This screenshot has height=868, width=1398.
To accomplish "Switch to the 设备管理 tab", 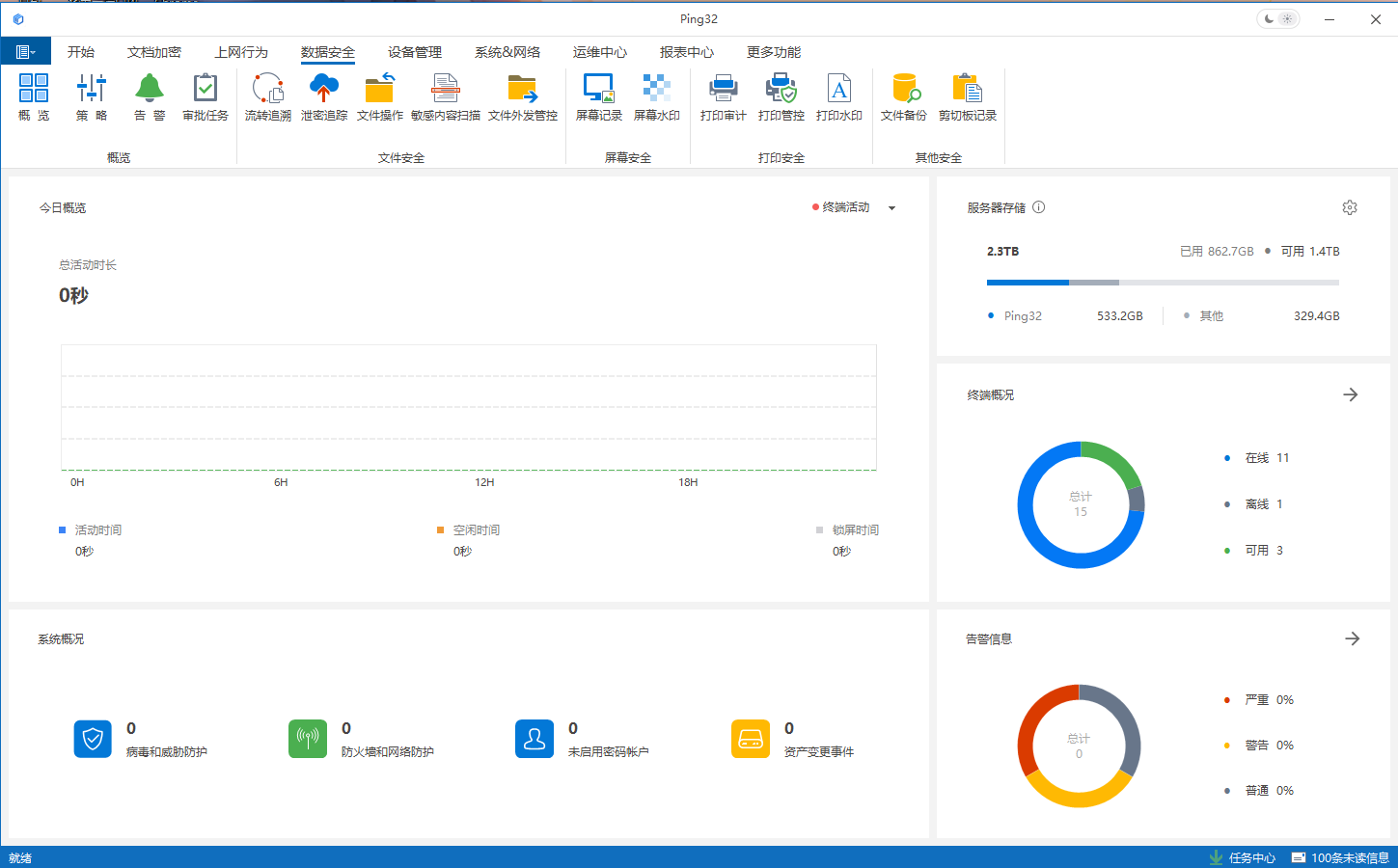I will (414, 52).
